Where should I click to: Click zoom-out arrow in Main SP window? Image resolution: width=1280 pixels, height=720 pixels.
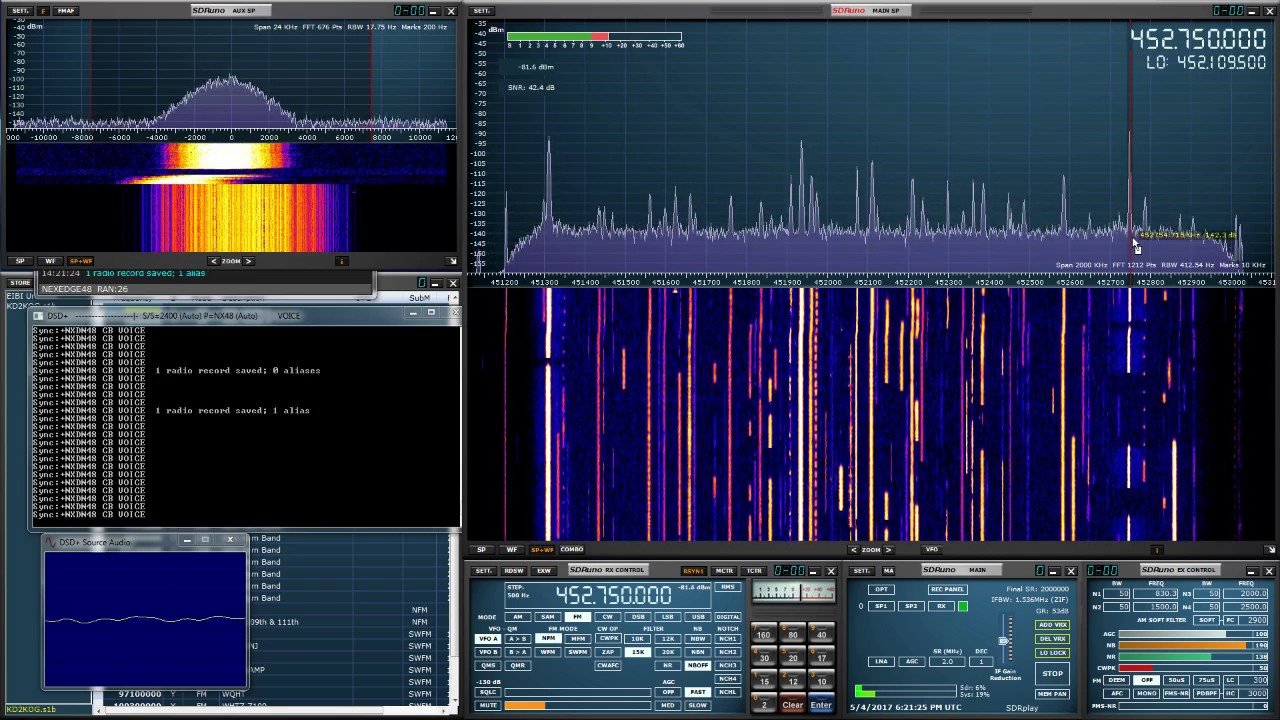(x=853, y=549)
